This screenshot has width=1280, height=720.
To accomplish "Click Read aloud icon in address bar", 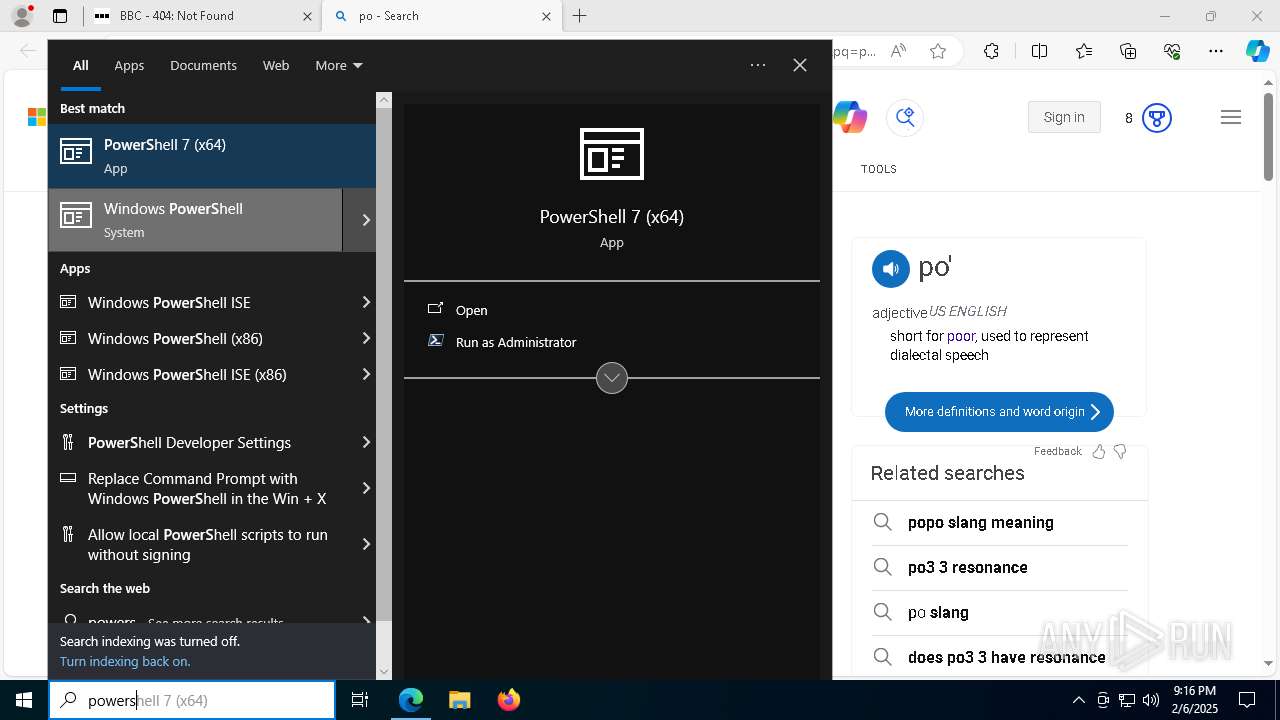I will click(898, 51).
